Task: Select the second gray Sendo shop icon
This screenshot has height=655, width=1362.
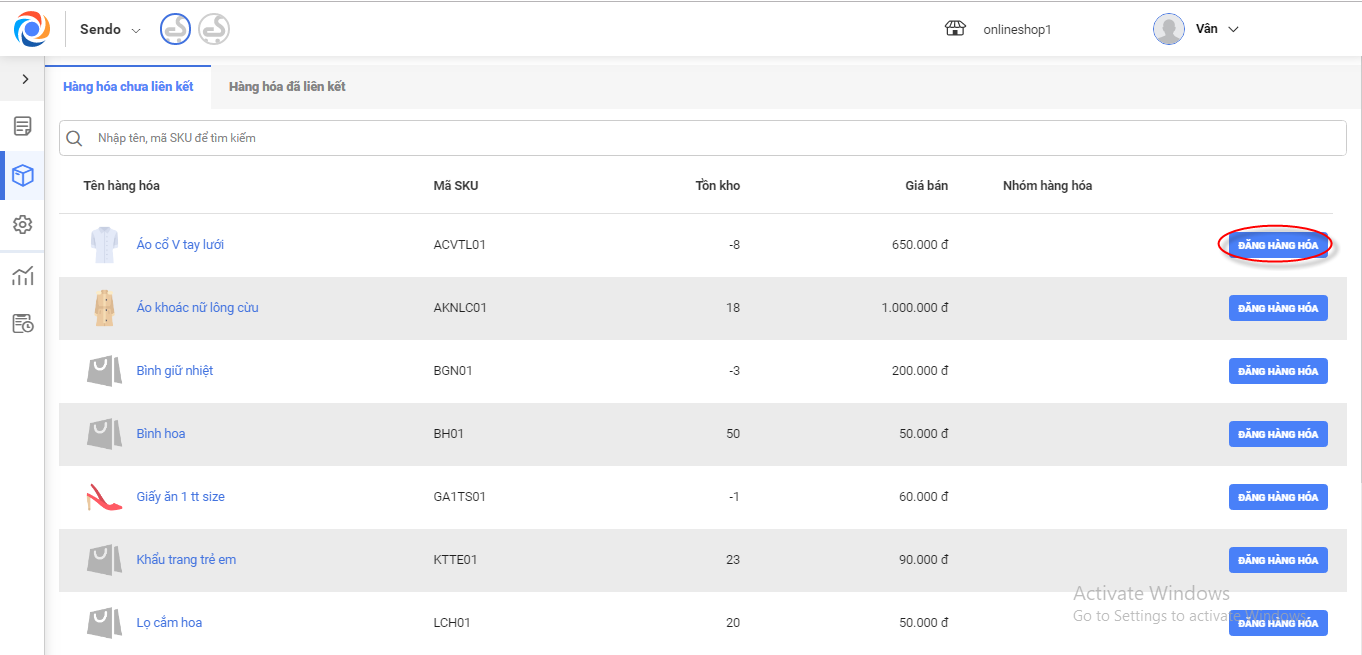Action: point(214,29)
